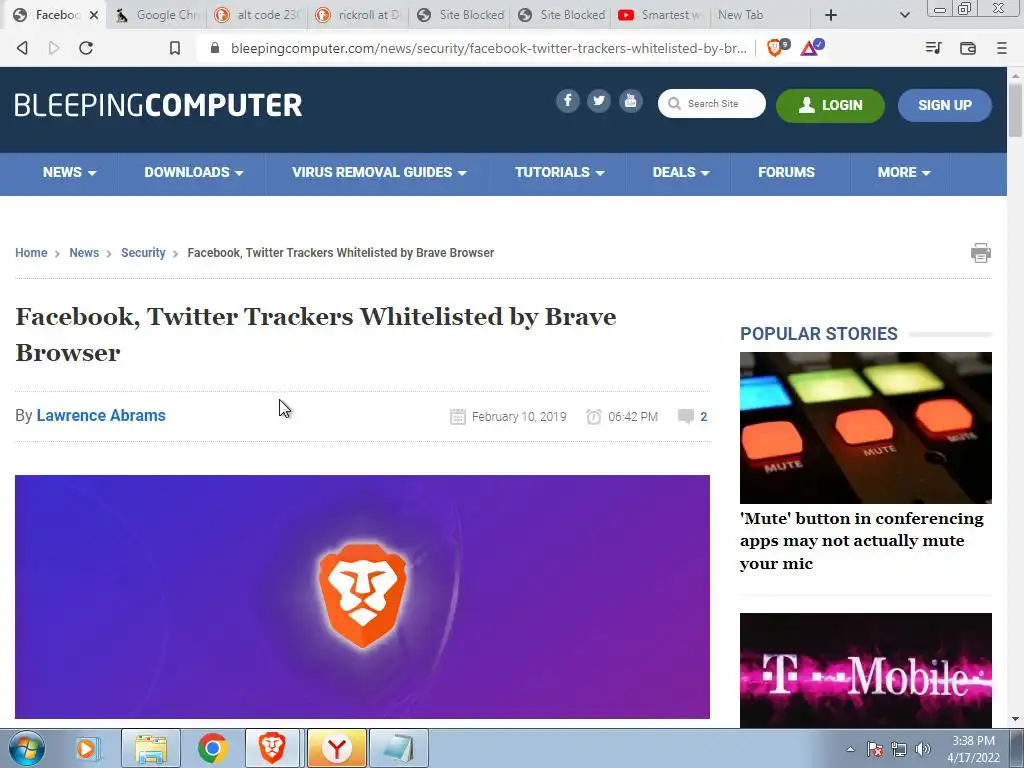This screenshot has width=1024, height=768.
Task: Open Windows Start menu orb
Action: coord(27,748)
